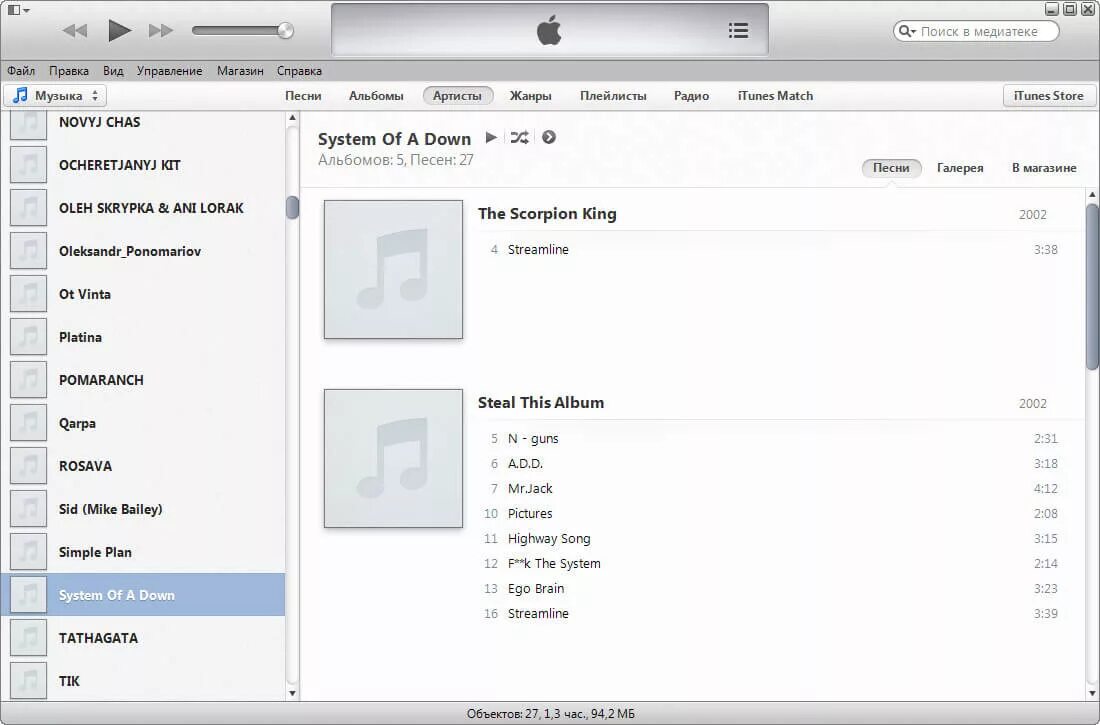Click album pane scrollbar down arrow

(x=1092, y=693)
